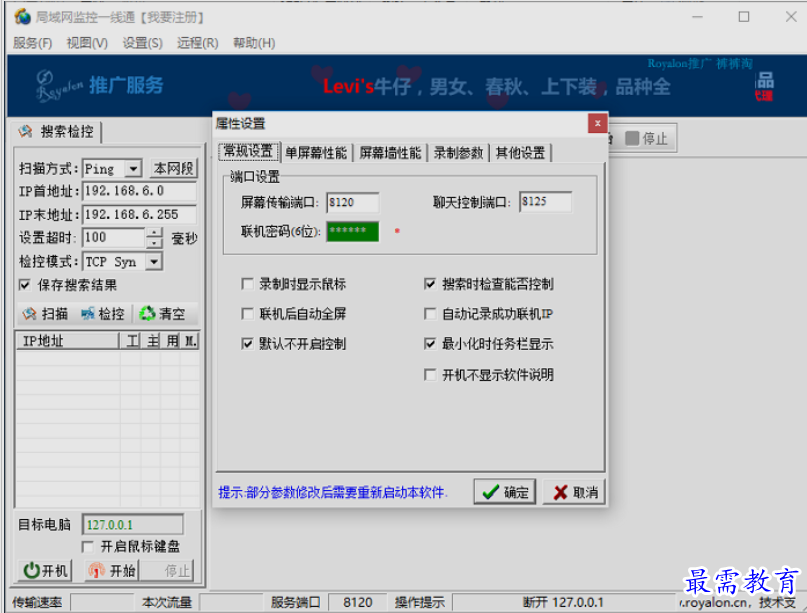Expand the 检控模式 TCP Syn dropdown

[153, 262]
